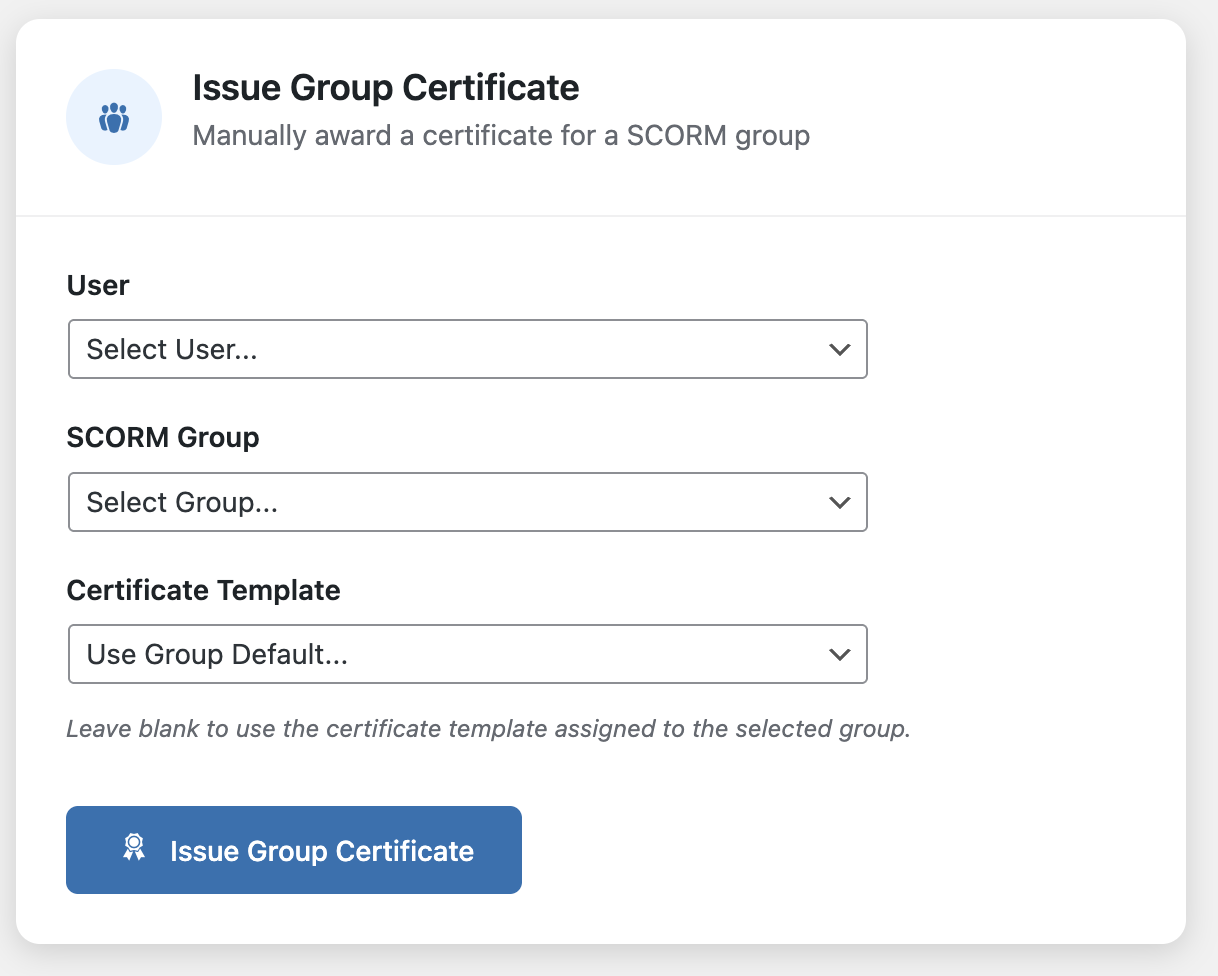
Task: Click the chevron on the SCORM Group dropdown
Action: click(840, 502)
